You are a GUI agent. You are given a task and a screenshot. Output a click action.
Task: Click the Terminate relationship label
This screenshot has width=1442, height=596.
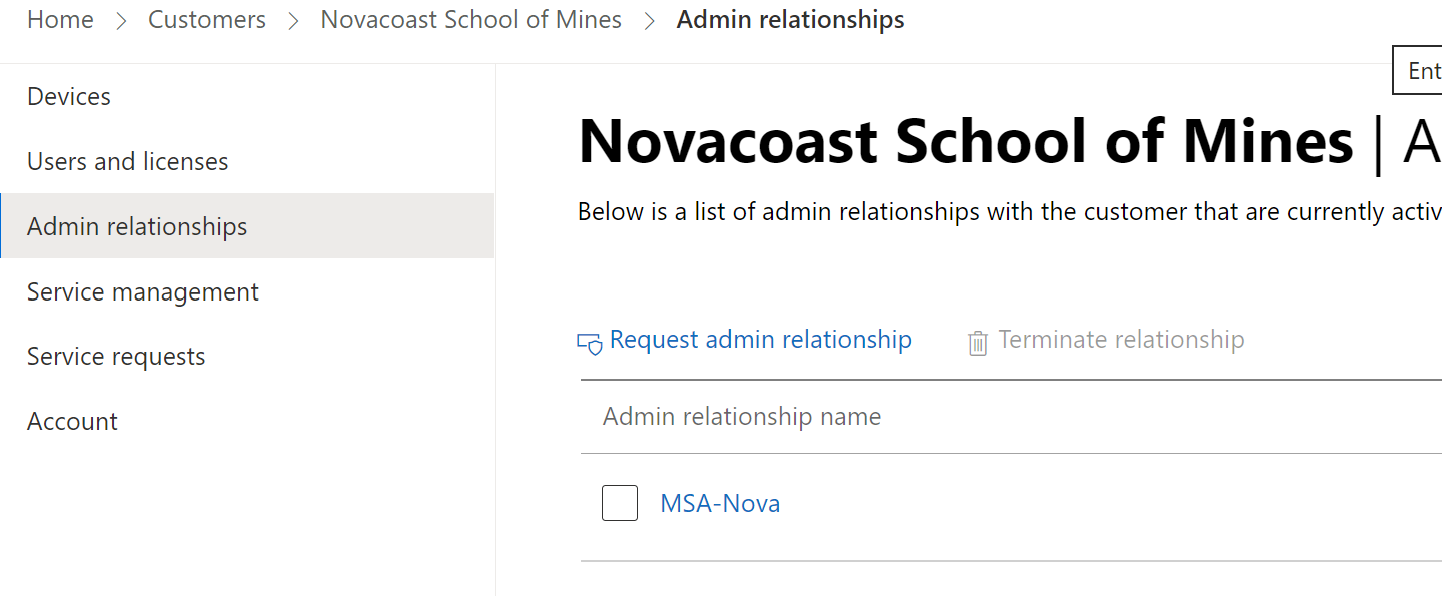pyautogui.click(x=1121, y=340)
